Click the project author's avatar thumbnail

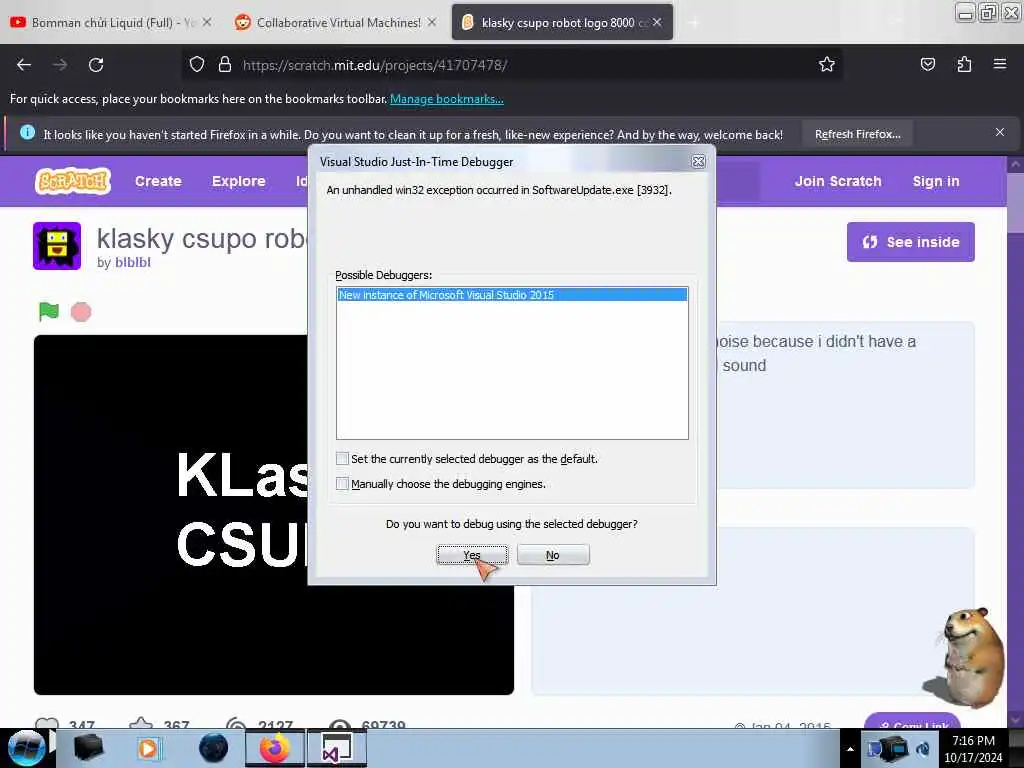(57, 246)
